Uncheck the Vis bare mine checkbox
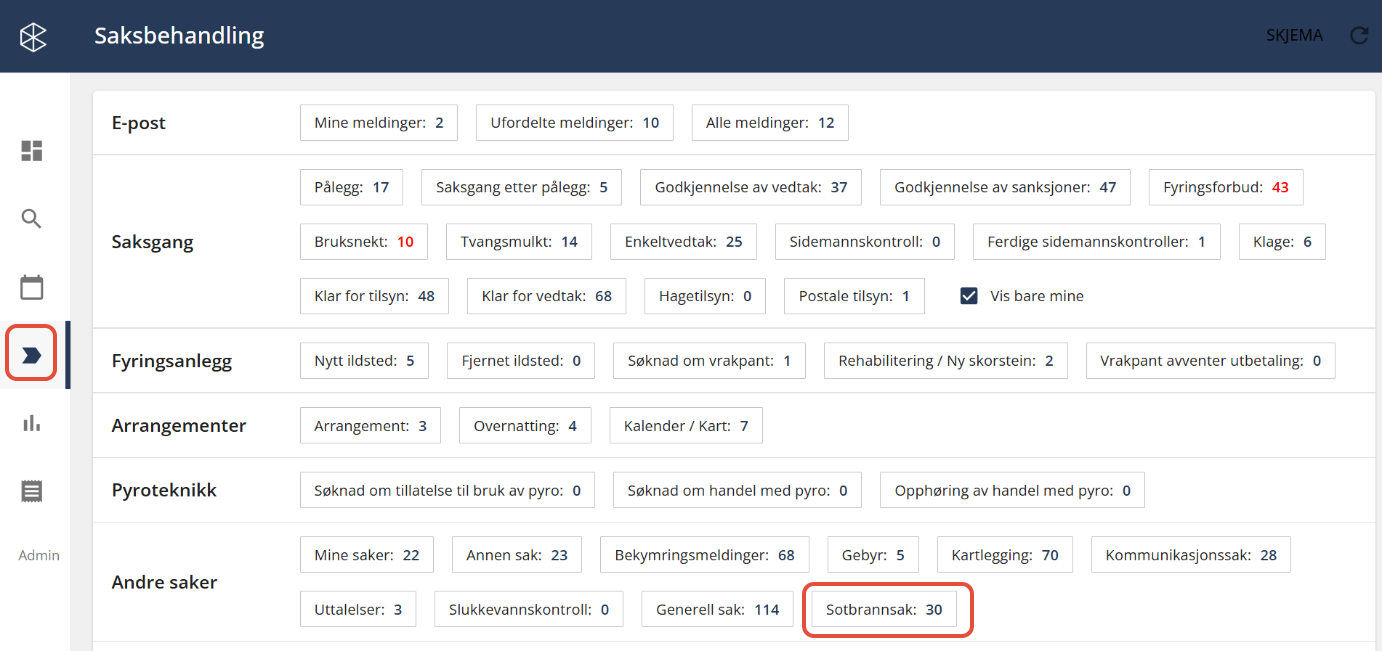This screenshot has height=651, width=1382. [x=968, y=296]
